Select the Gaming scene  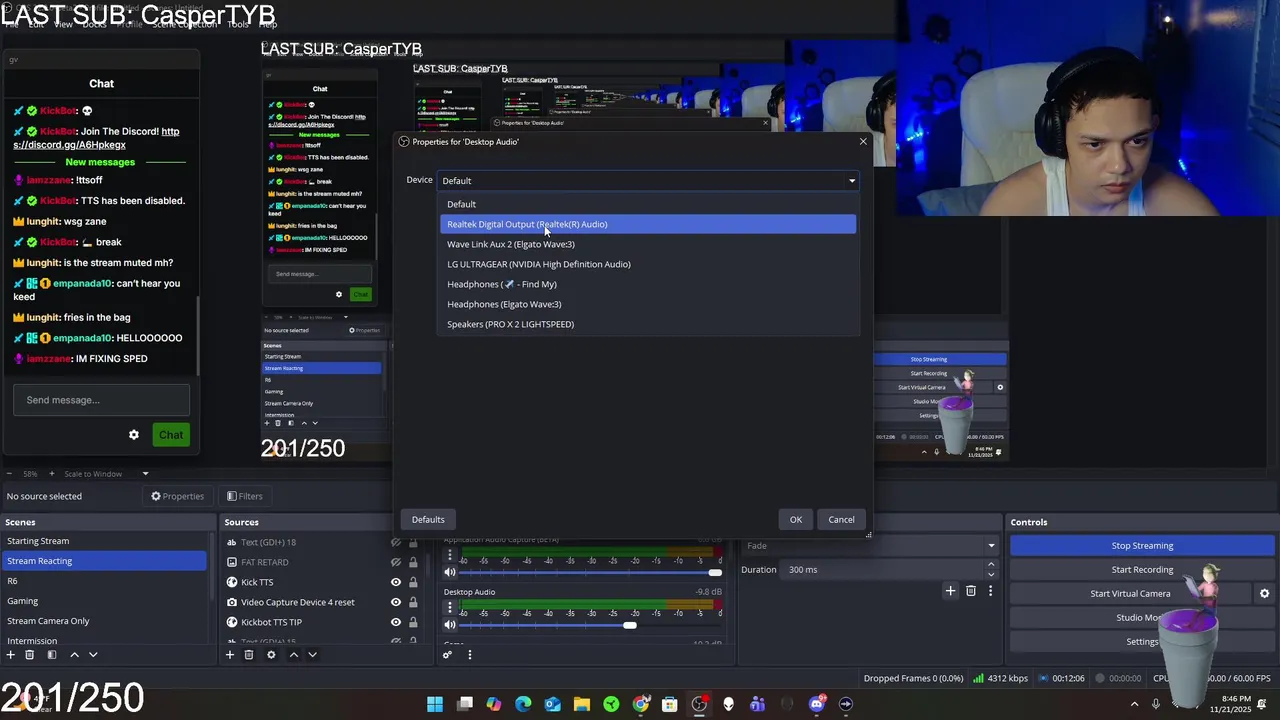click(104, 601)
